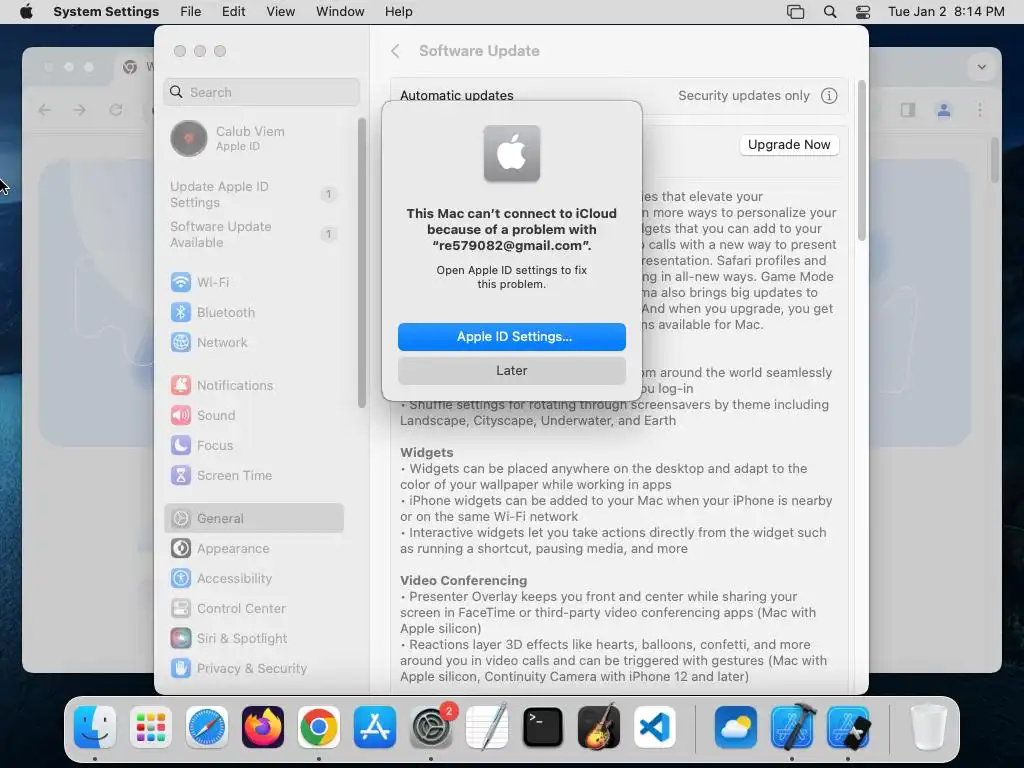The height and width of the screenshot is (768, 1024).
Task: Open the Edit menu
Action: (233, 12)
